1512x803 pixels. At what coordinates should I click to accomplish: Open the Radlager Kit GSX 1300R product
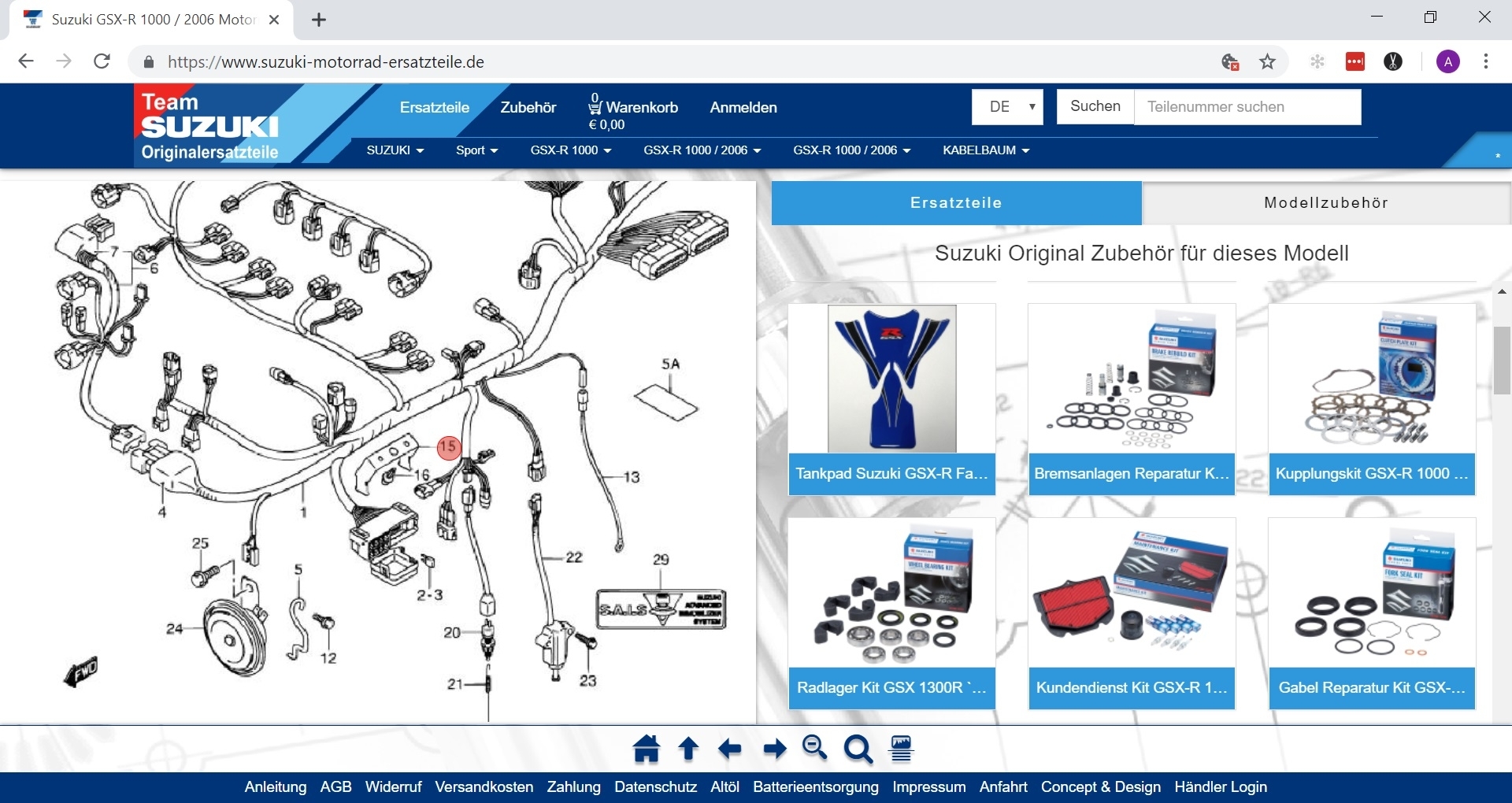[892, 613]
